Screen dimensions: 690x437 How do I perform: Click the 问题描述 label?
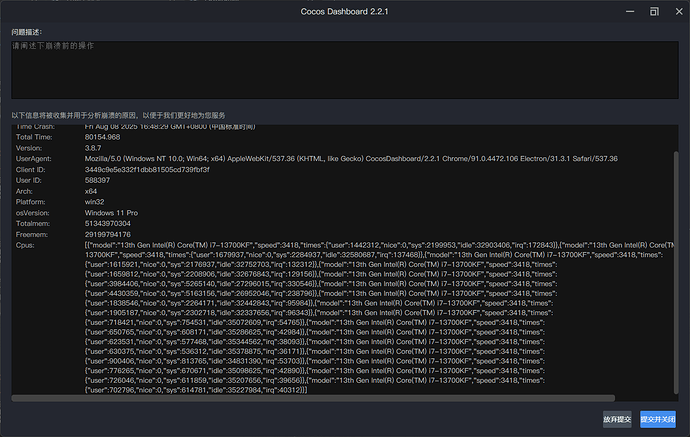pos(27,32)
